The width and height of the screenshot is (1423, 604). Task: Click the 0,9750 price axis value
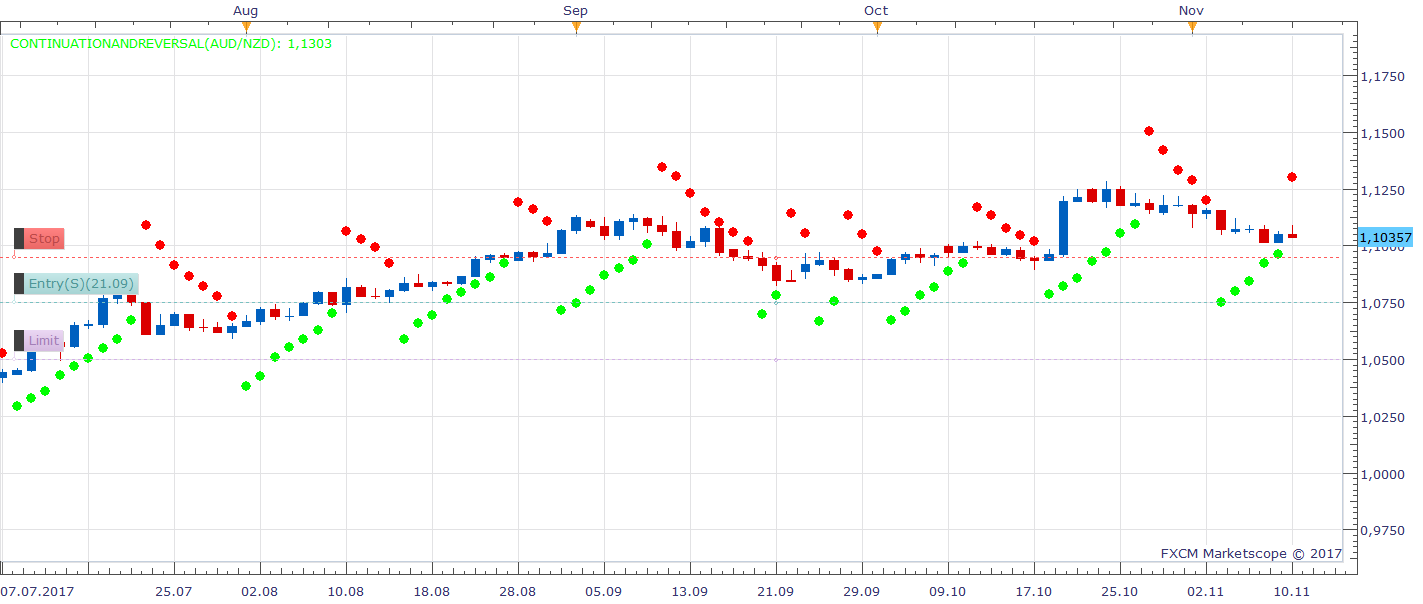1381,532
